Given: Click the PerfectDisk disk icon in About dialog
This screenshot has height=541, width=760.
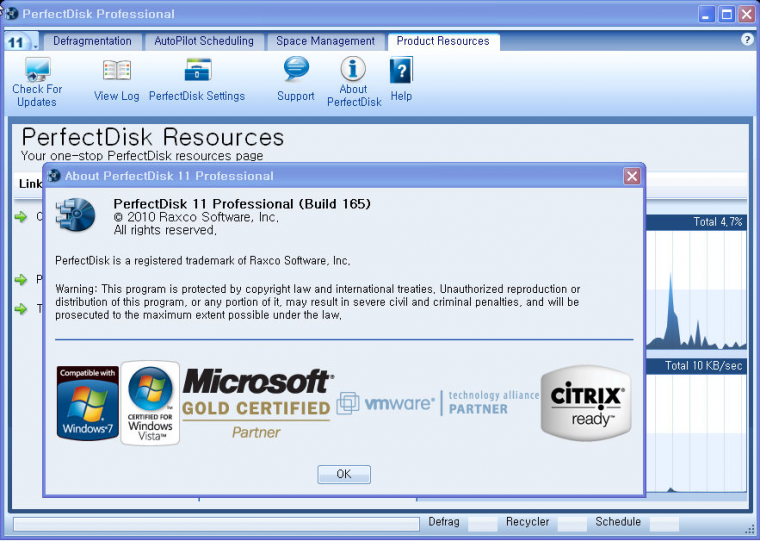Looking at the screenshot, I should tap(76, 215).
